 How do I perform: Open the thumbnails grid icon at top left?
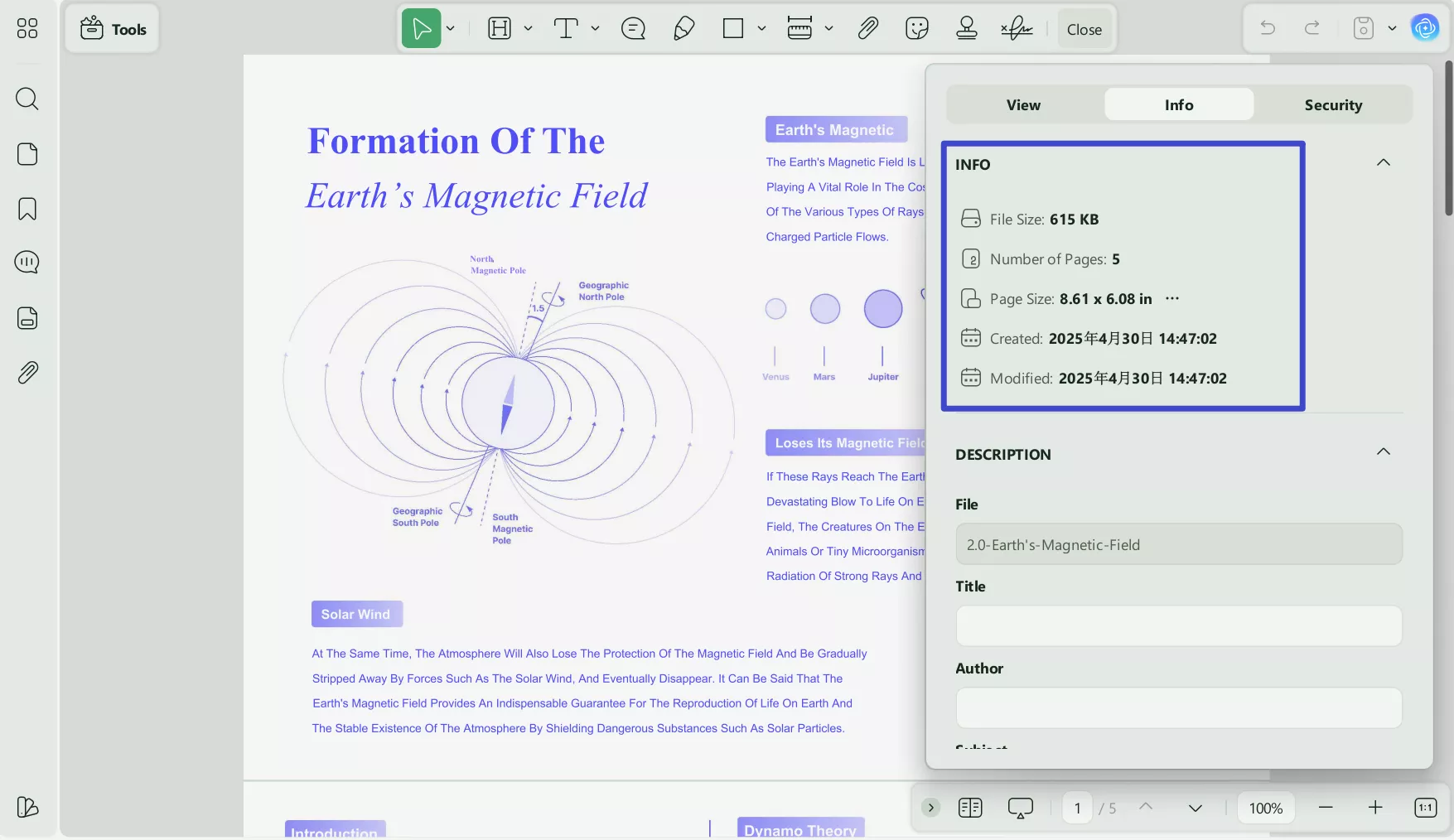point(27,29)
